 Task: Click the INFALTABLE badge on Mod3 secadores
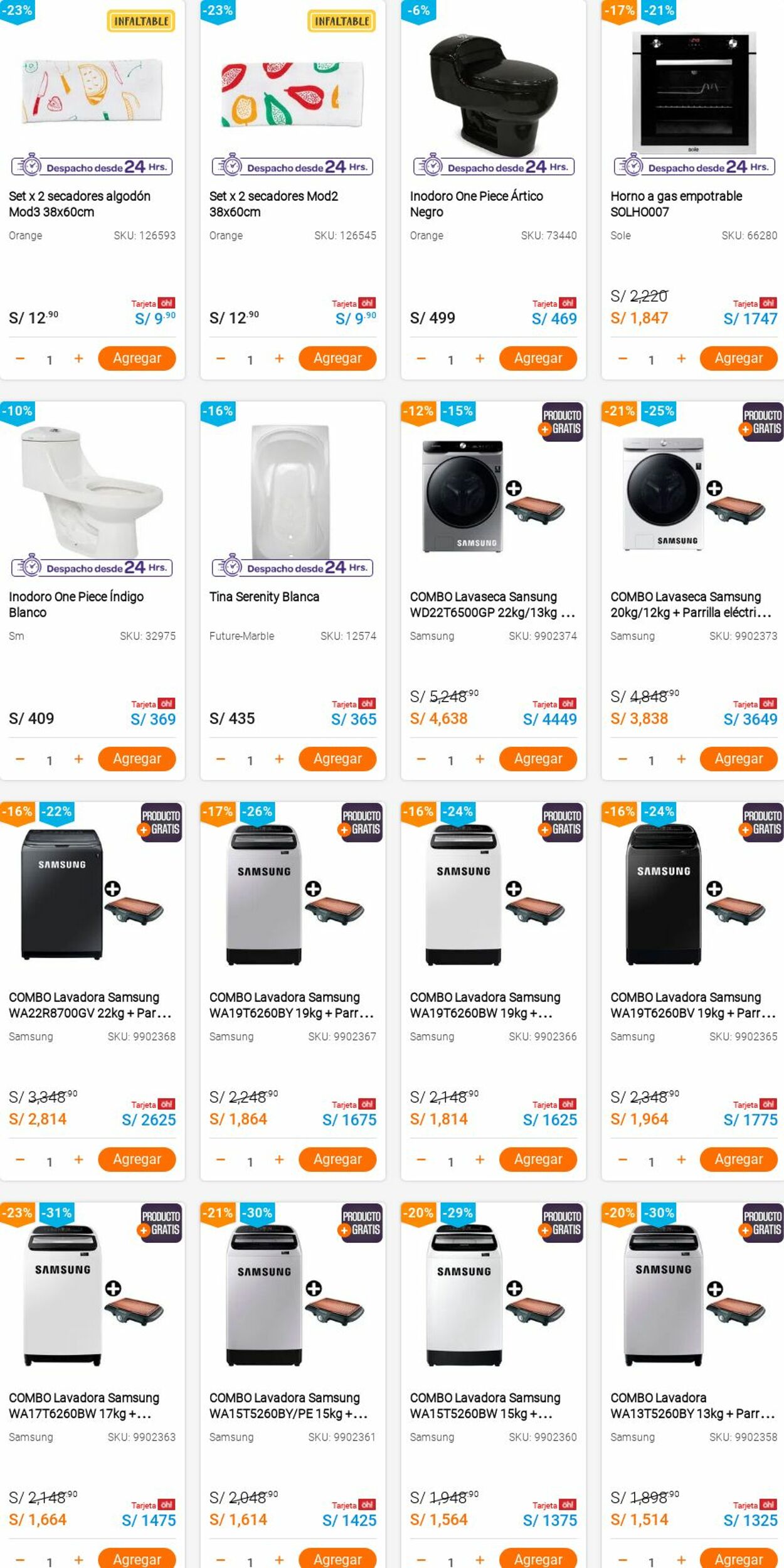[x=141, y=21]
